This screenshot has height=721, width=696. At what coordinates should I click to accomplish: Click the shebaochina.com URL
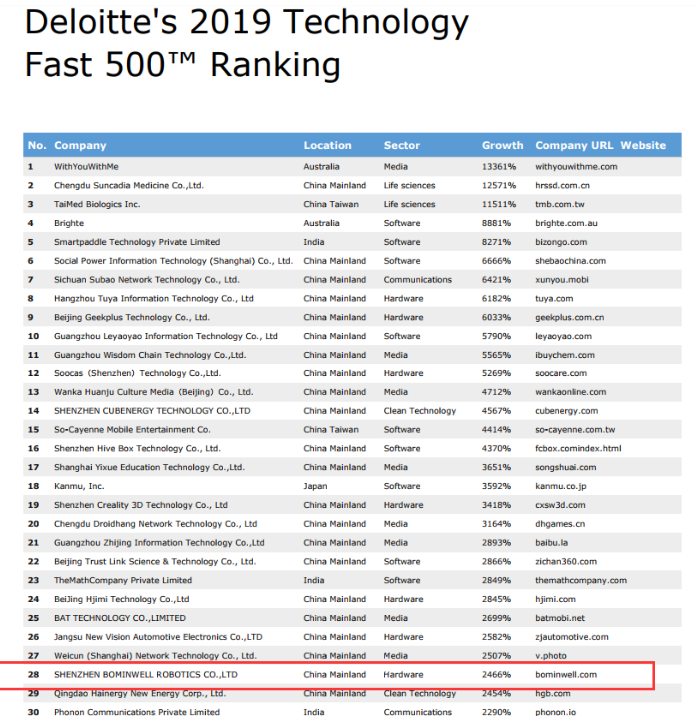pyautogui.click(x=570, y=261)
